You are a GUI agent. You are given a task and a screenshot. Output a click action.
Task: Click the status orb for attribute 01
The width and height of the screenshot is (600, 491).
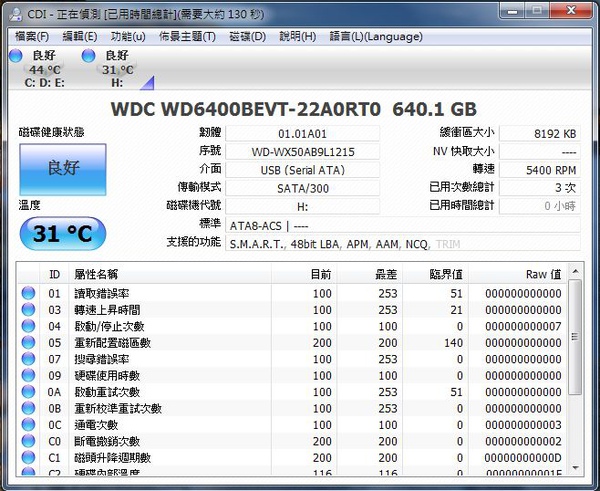[x=28, y=294]
